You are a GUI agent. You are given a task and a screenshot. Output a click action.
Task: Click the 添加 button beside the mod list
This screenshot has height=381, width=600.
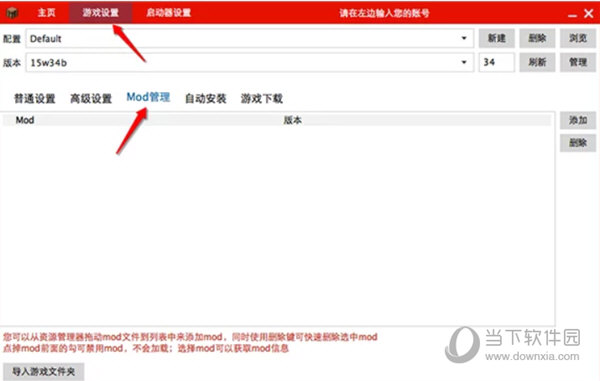[x=578, y=120]
